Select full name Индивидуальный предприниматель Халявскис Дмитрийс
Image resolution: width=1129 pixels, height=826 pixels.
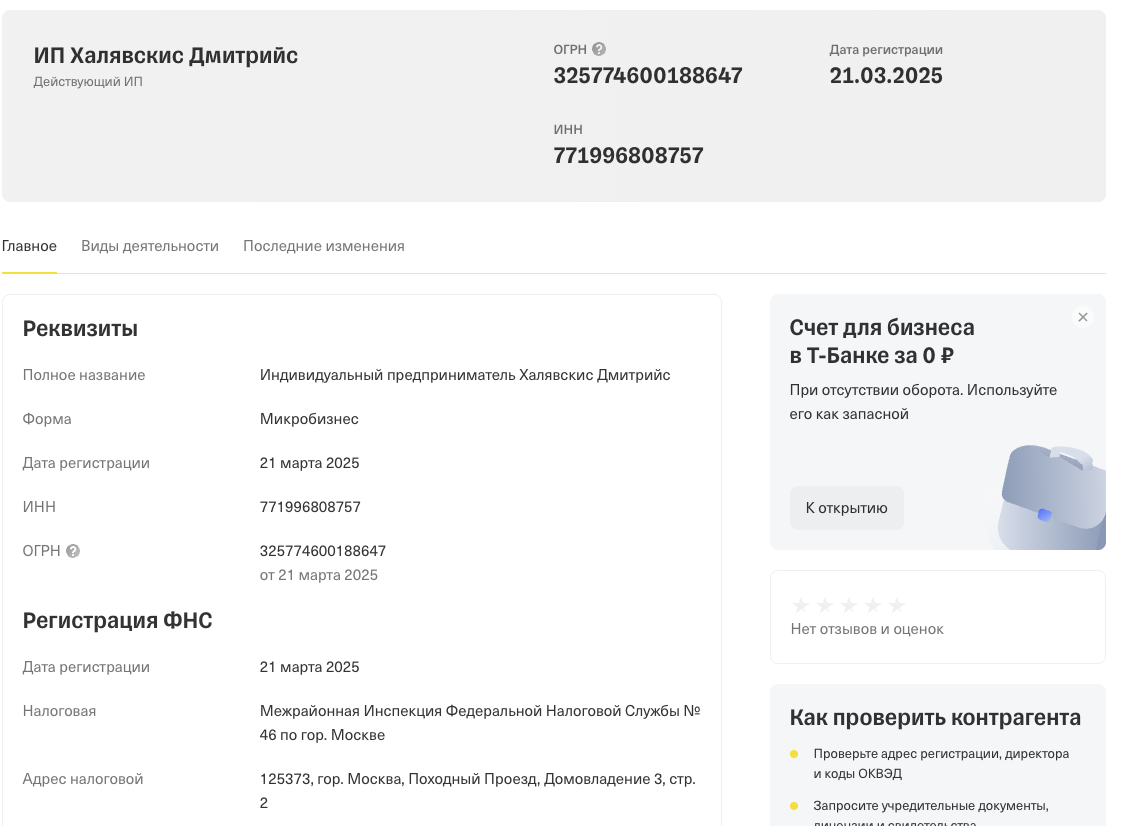tap(464, 375)
